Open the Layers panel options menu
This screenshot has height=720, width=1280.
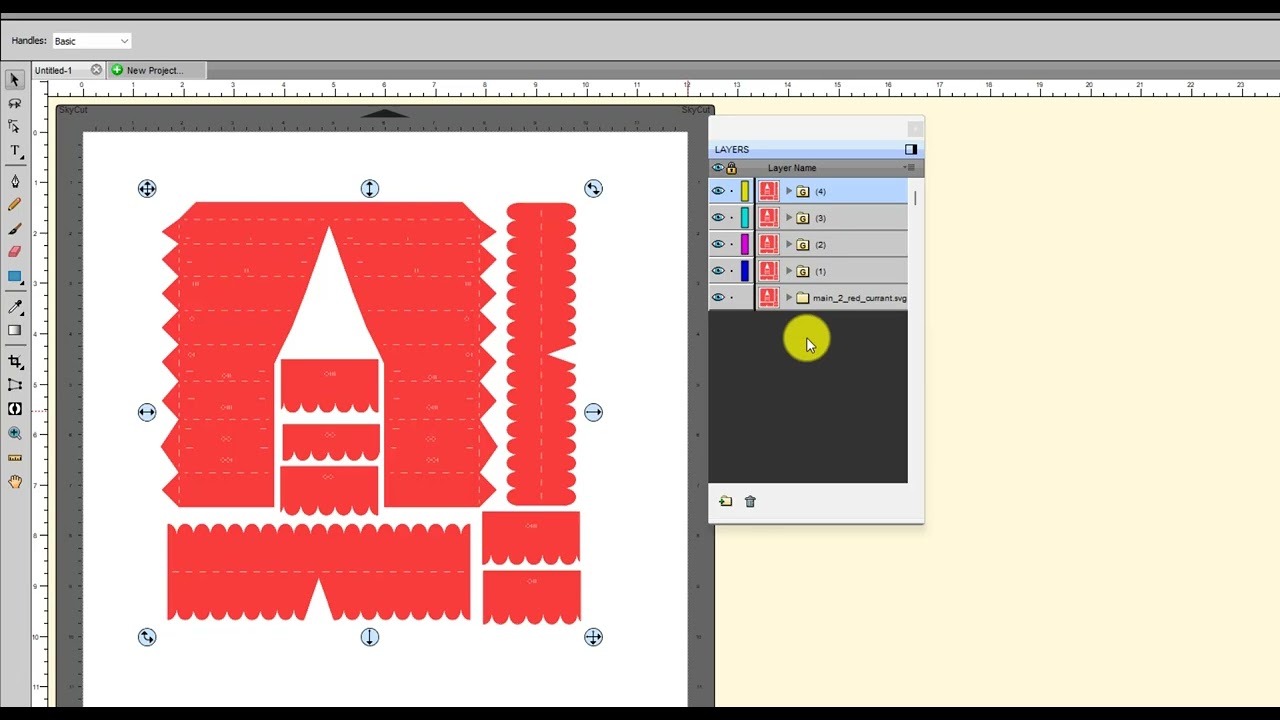(x=908, y=167)
